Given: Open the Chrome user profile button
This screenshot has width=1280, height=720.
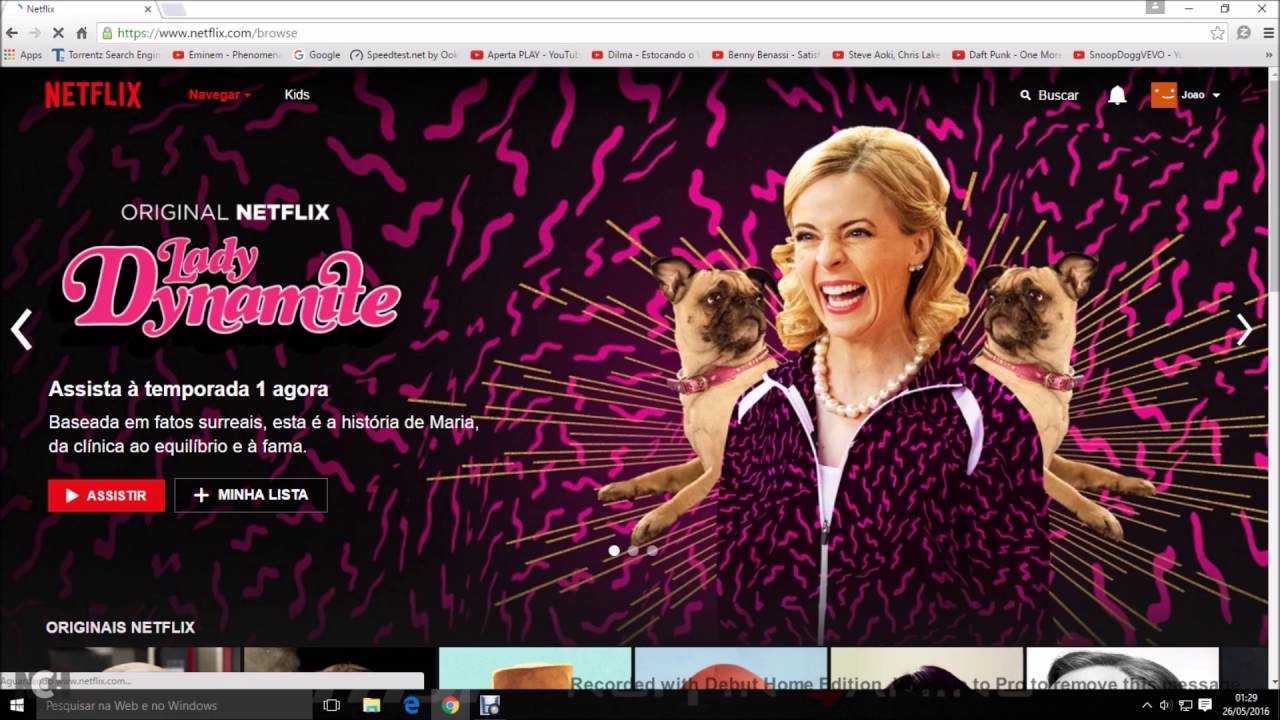Looking at the screenshot, I should tap(1156, 8).
